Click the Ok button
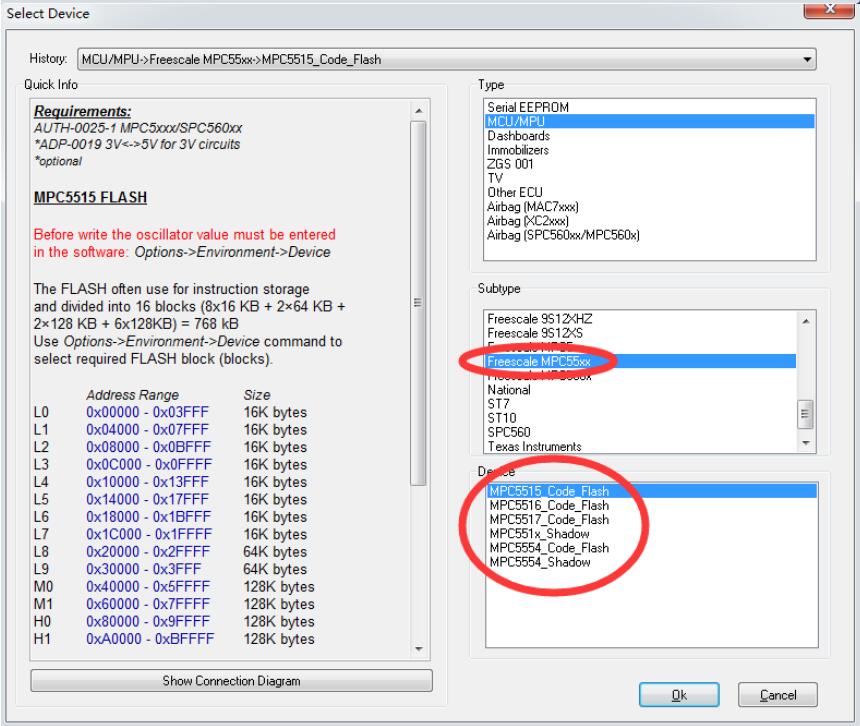Viewport: 860px width, 726px height. (x=679, y=695)
